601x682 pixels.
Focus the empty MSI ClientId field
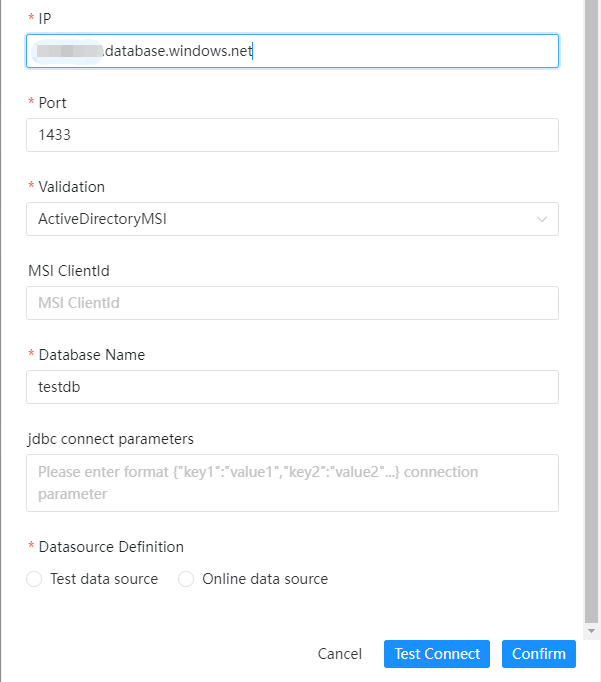click(x=292, y=303)
